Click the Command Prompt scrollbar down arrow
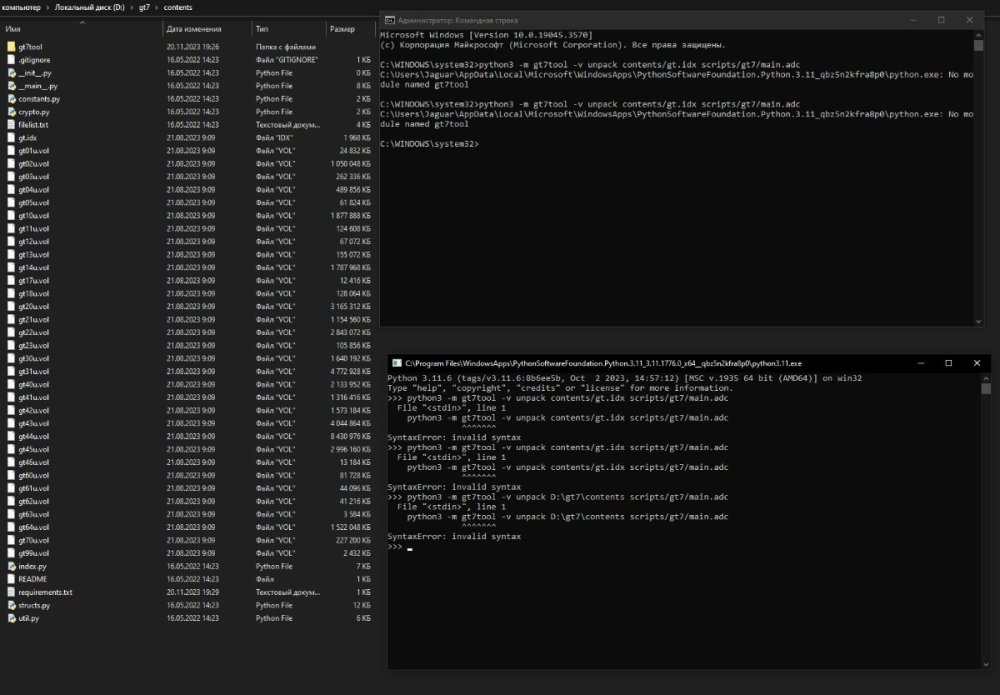The image size is (1000, 695). coord(978,319)
